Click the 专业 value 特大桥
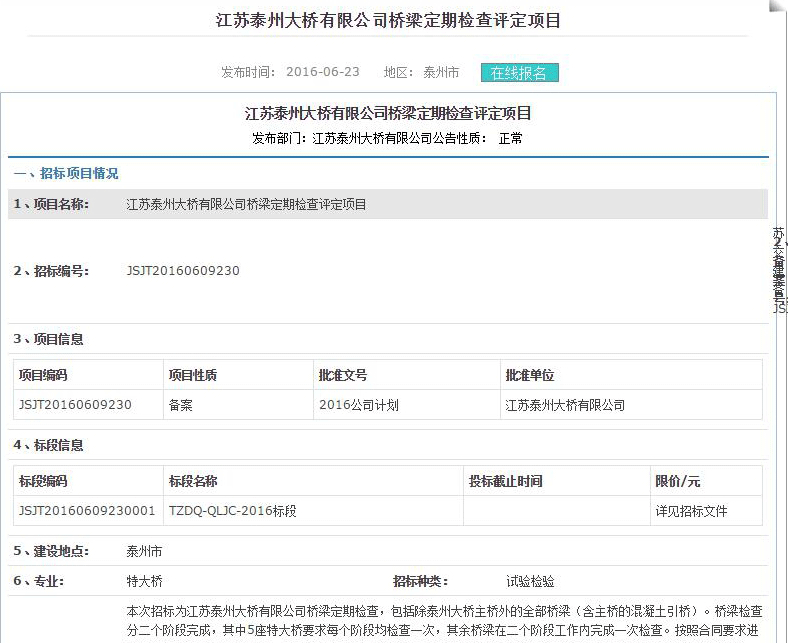Image resolution: width=788 pixels, height=643 pixels. (144, 582)
